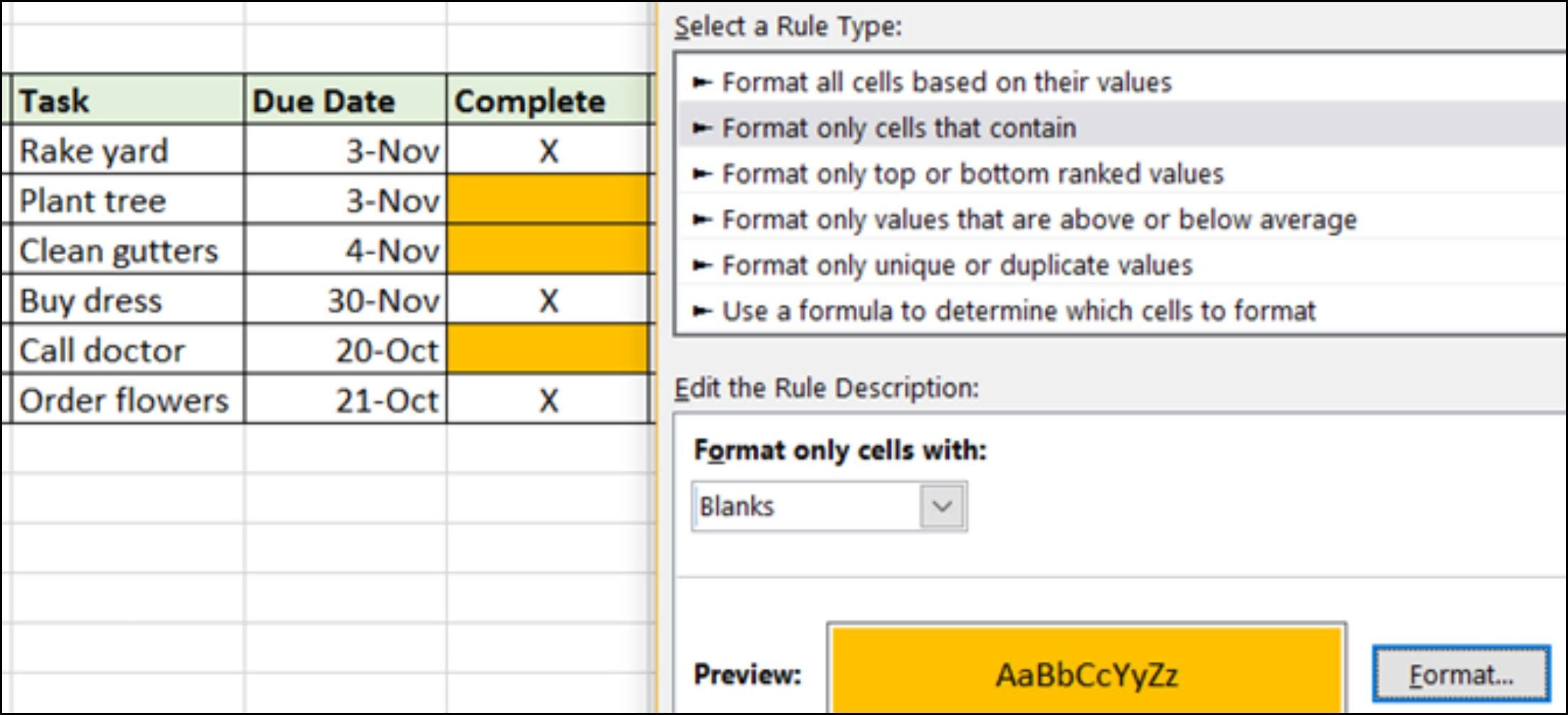Select the orange cell beside Call doctor

(547, 350)
